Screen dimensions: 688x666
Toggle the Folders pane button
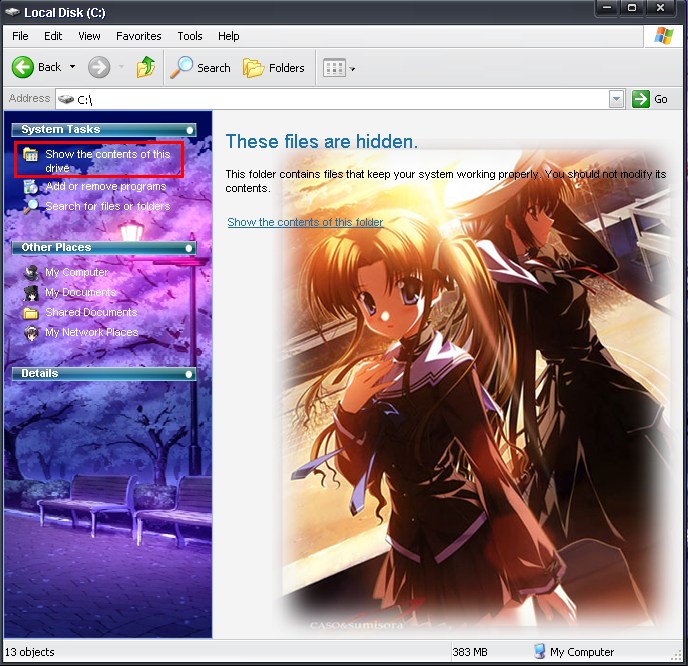(x=274, y=68)
